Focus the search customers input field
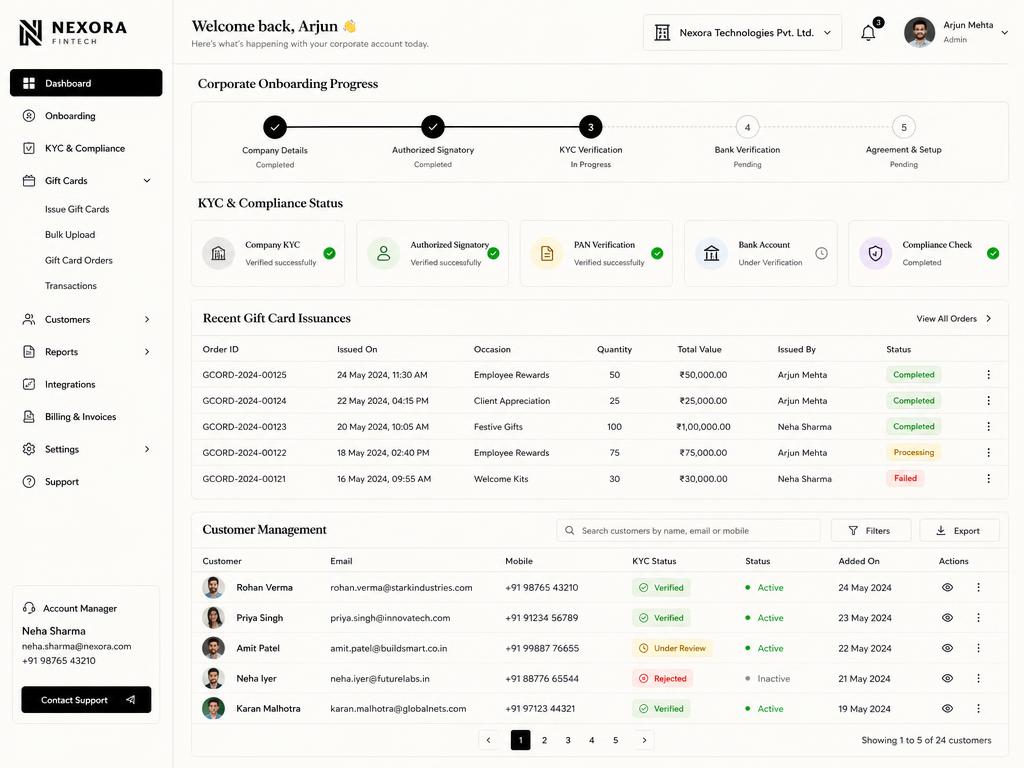This screenshot has width=1024, height=768. (688, 530)
